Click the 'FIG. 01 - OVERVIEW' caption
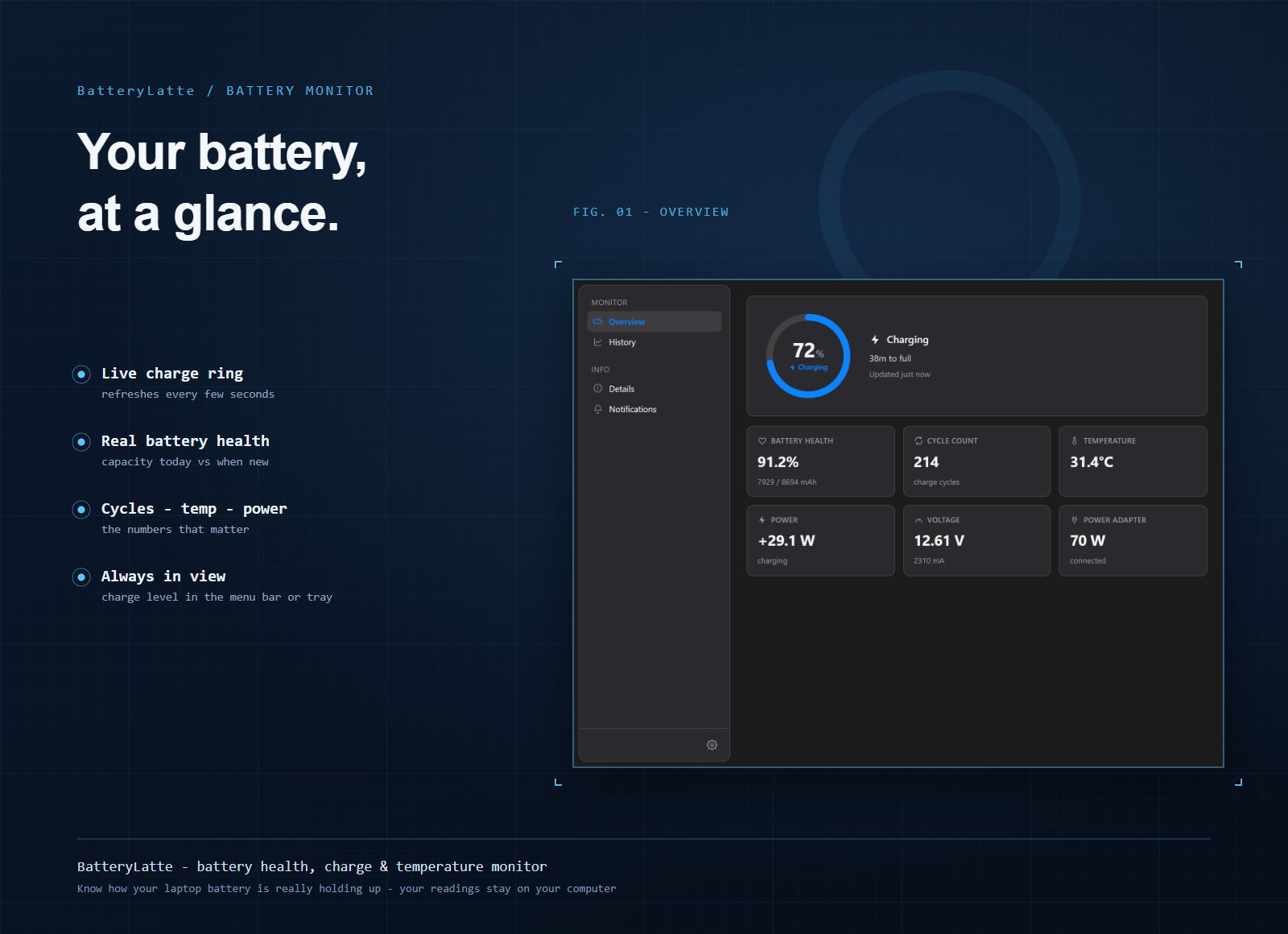The height and width of the screenshot is (934, 1288). [651, 212]
